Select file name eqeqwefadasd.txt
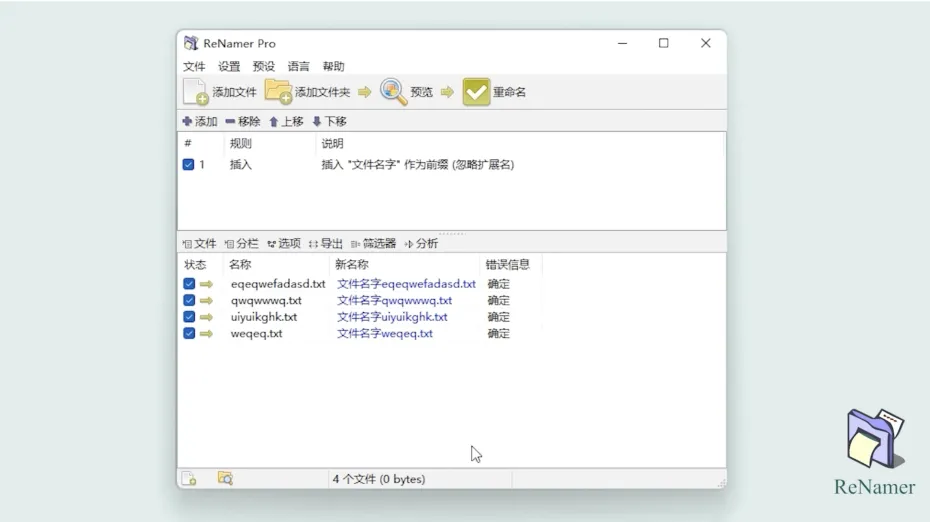 (x=278, y=284)
